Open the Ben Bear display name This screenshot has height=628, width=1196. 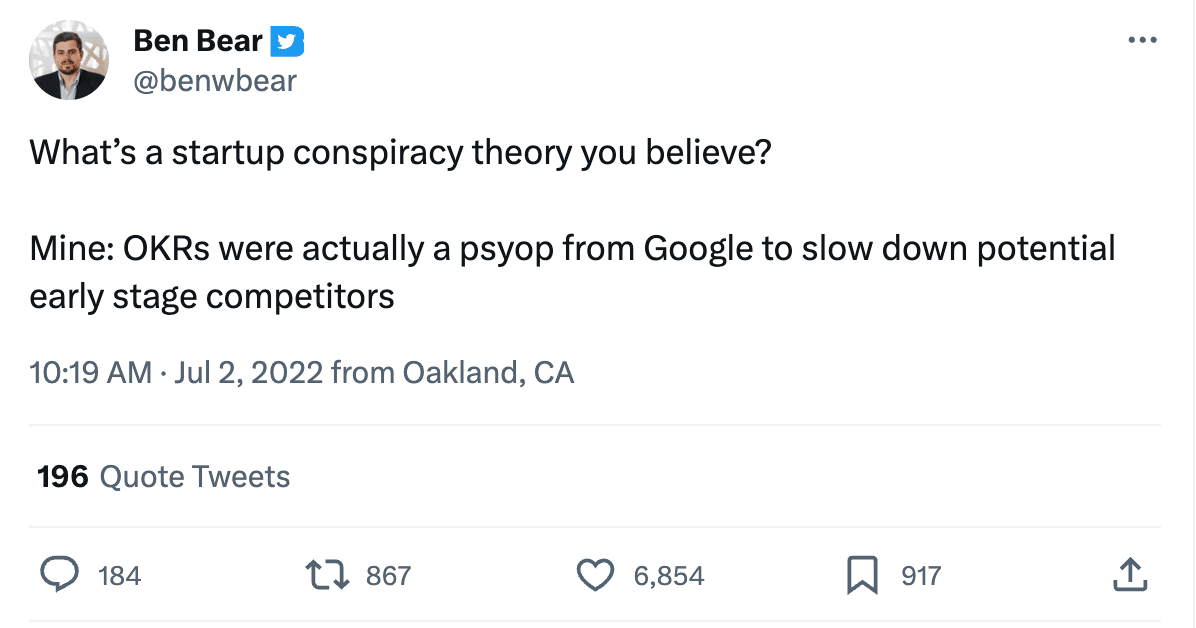[198, 40]
